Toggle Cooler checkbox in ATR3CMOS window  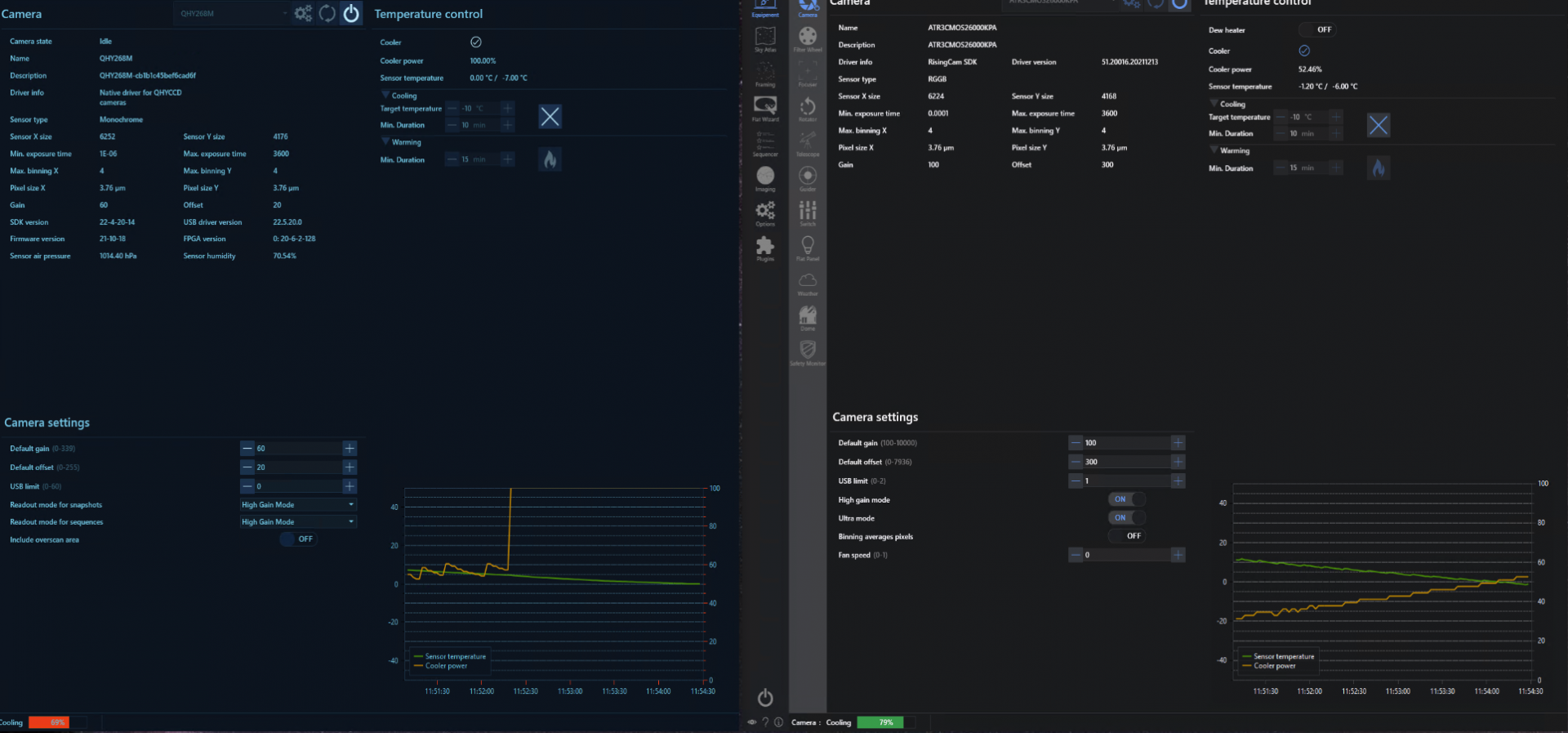1304,51
